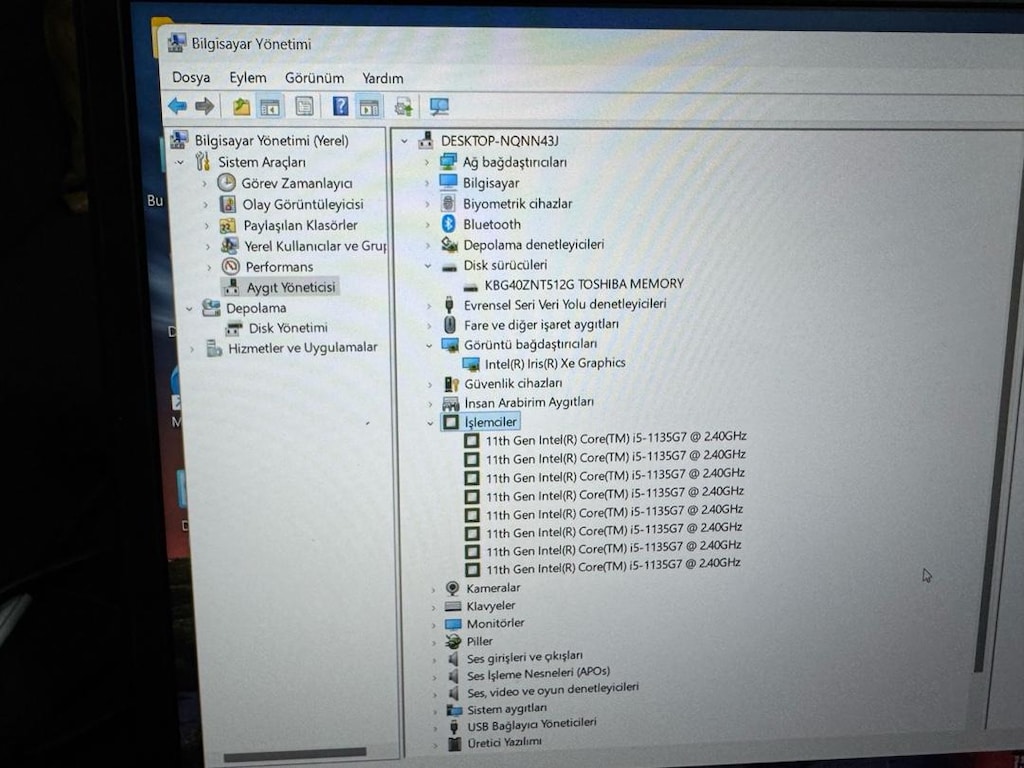Click the Performans icon

[231, 266]
